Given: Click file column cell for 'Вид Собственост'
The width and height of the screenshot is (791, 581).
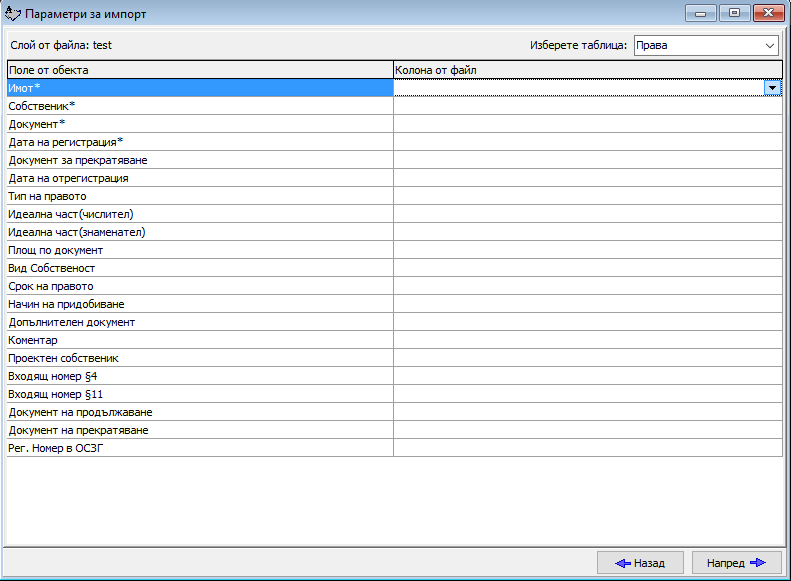Looking at the screenshot, I should point(587,268).
